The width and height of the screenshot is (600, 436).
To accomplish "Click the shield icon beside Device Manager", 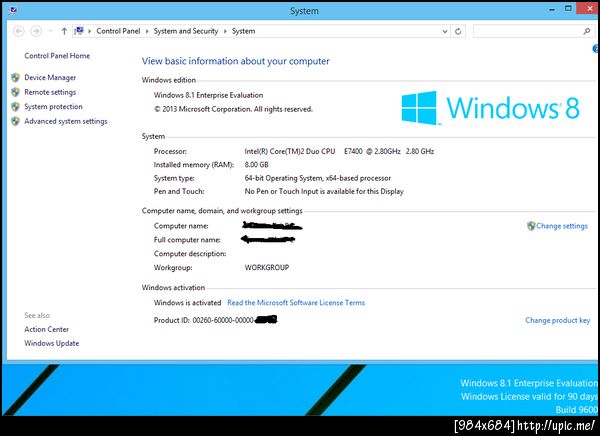I will pos(15,78).
